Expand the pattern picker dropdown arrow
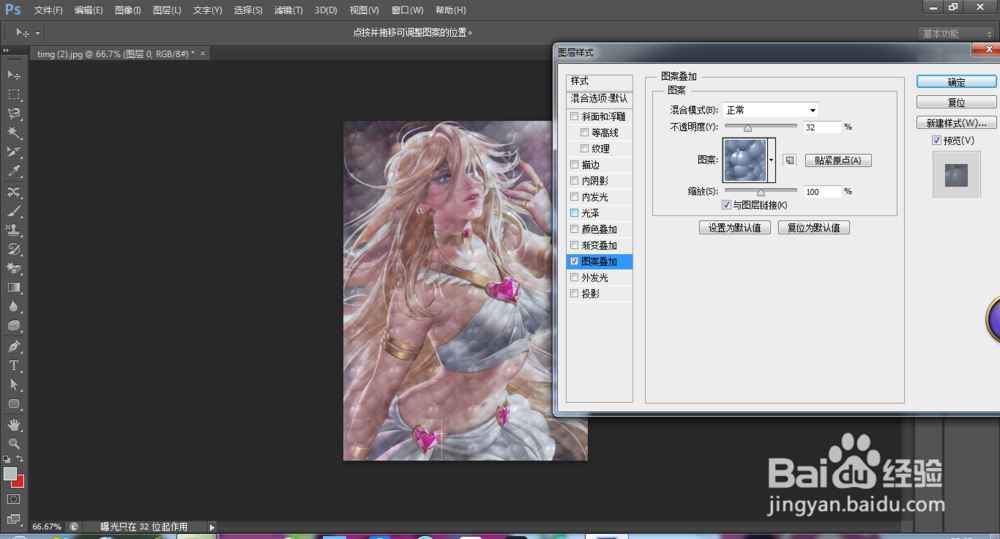This screenshot has width=1000, height=539. 772,160
